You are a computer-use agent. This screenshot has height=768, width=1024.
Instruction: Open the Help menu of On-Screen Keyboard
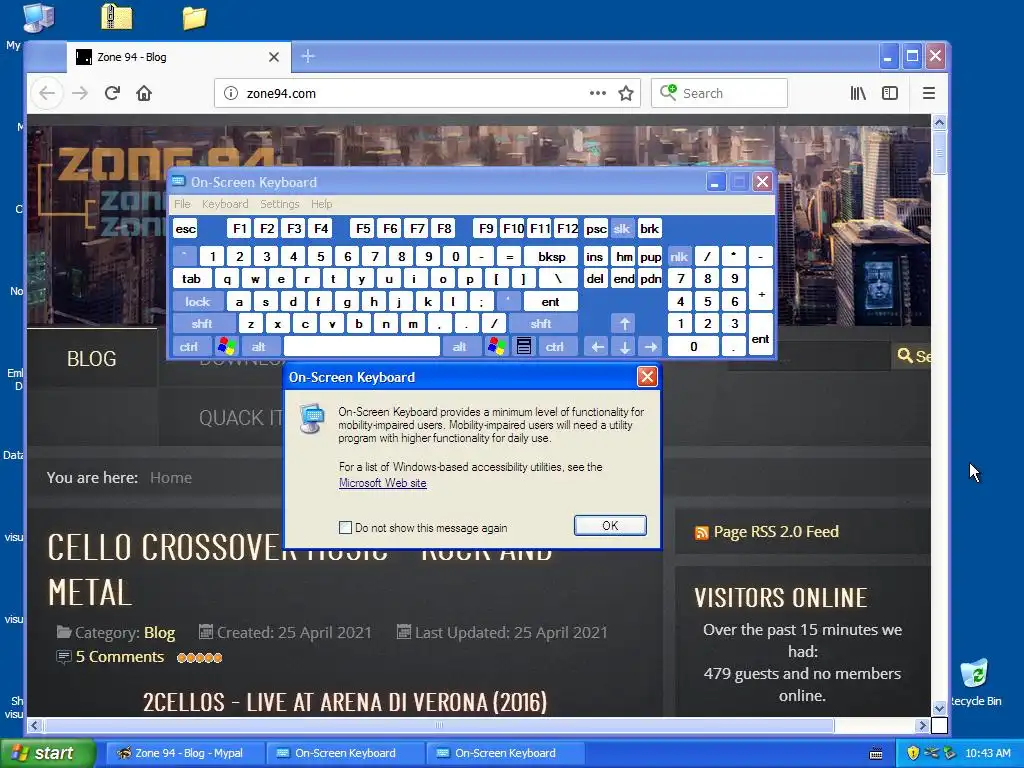click(x=321, y=204)
